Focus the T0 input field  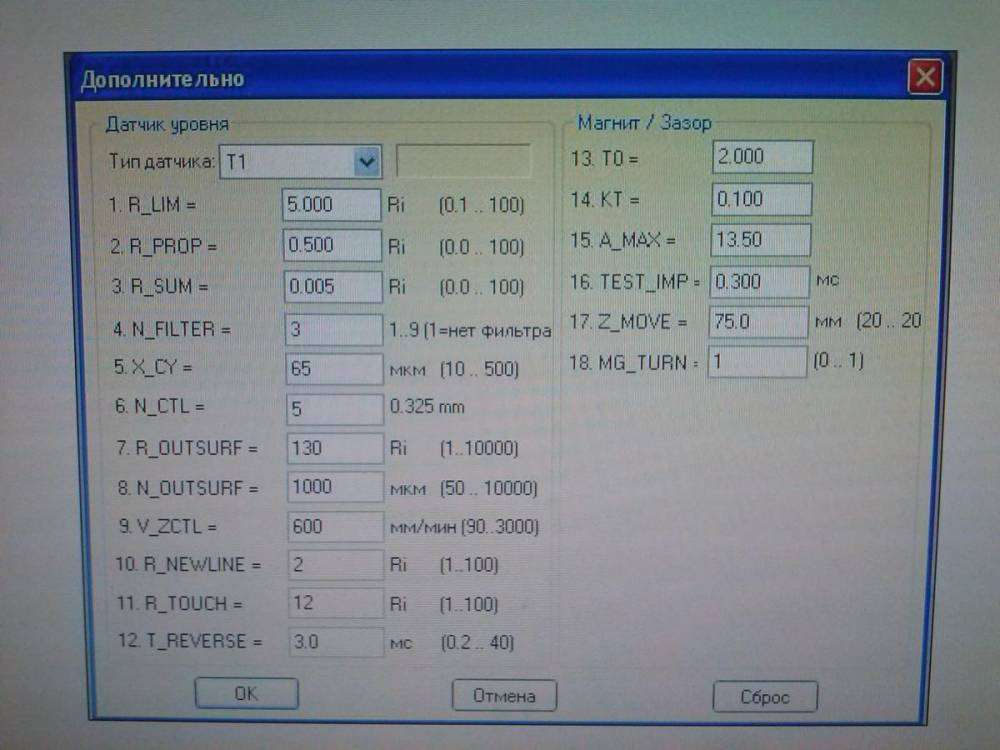click(x=762, y=157)
